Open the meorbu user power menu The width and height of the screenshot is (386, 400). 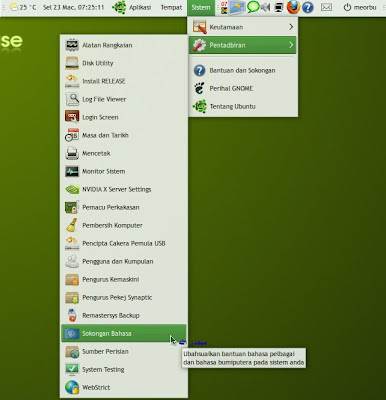click(x=360, y=7)
